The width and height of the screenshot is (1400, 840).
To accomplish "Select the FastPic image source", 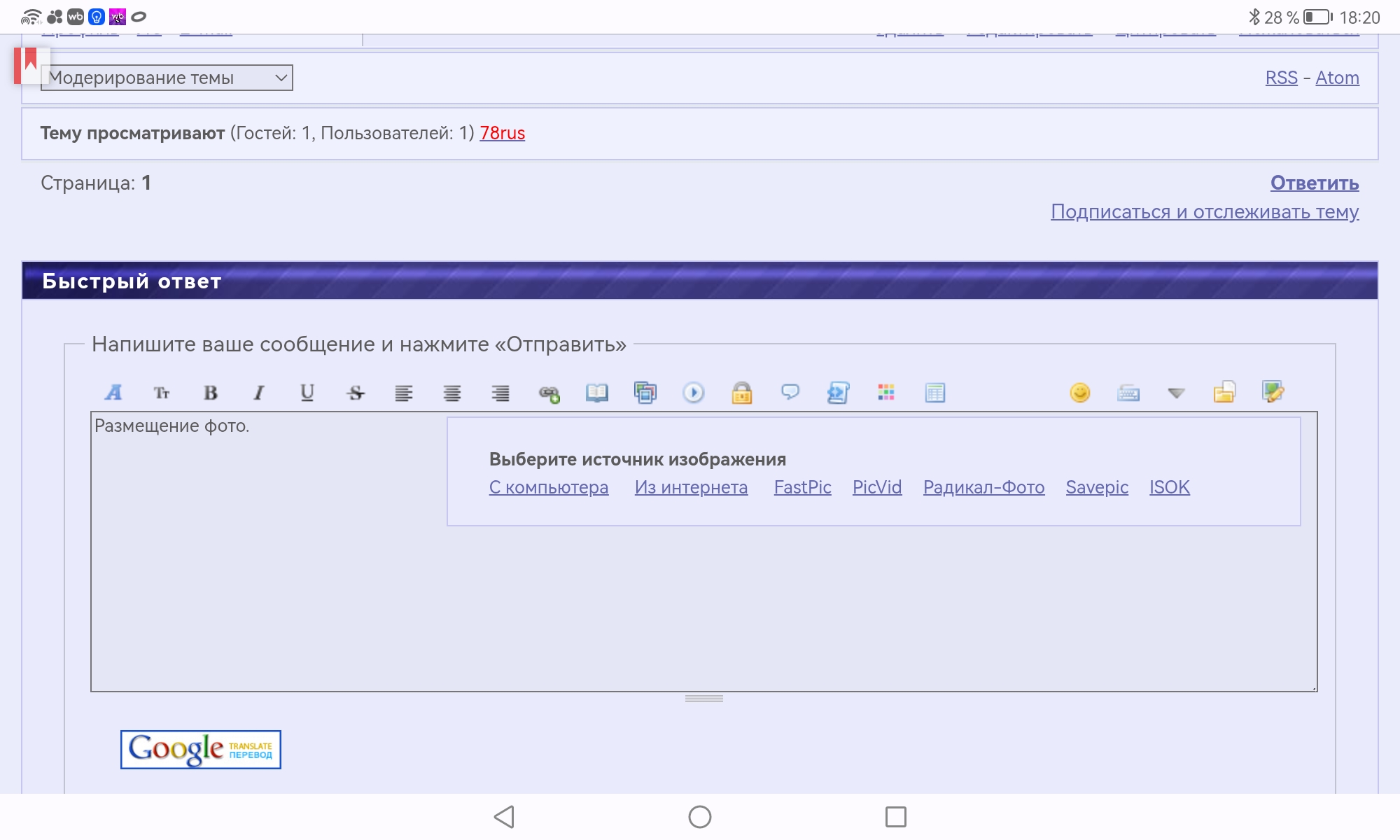I will point(802,487).
